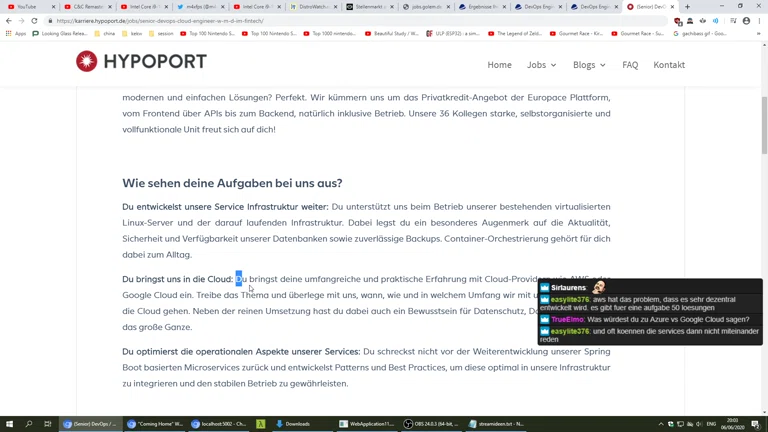Open the Windows Start menu
Image resolution: width=768 pixels, height=432 pixels.
(9, 424)
